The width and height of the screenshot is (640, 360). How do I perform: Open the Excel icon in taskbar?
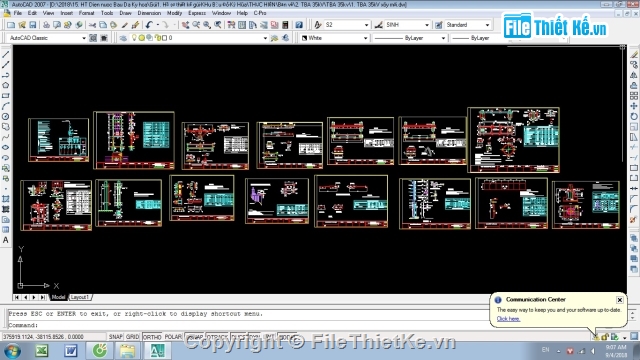[42, 350]
